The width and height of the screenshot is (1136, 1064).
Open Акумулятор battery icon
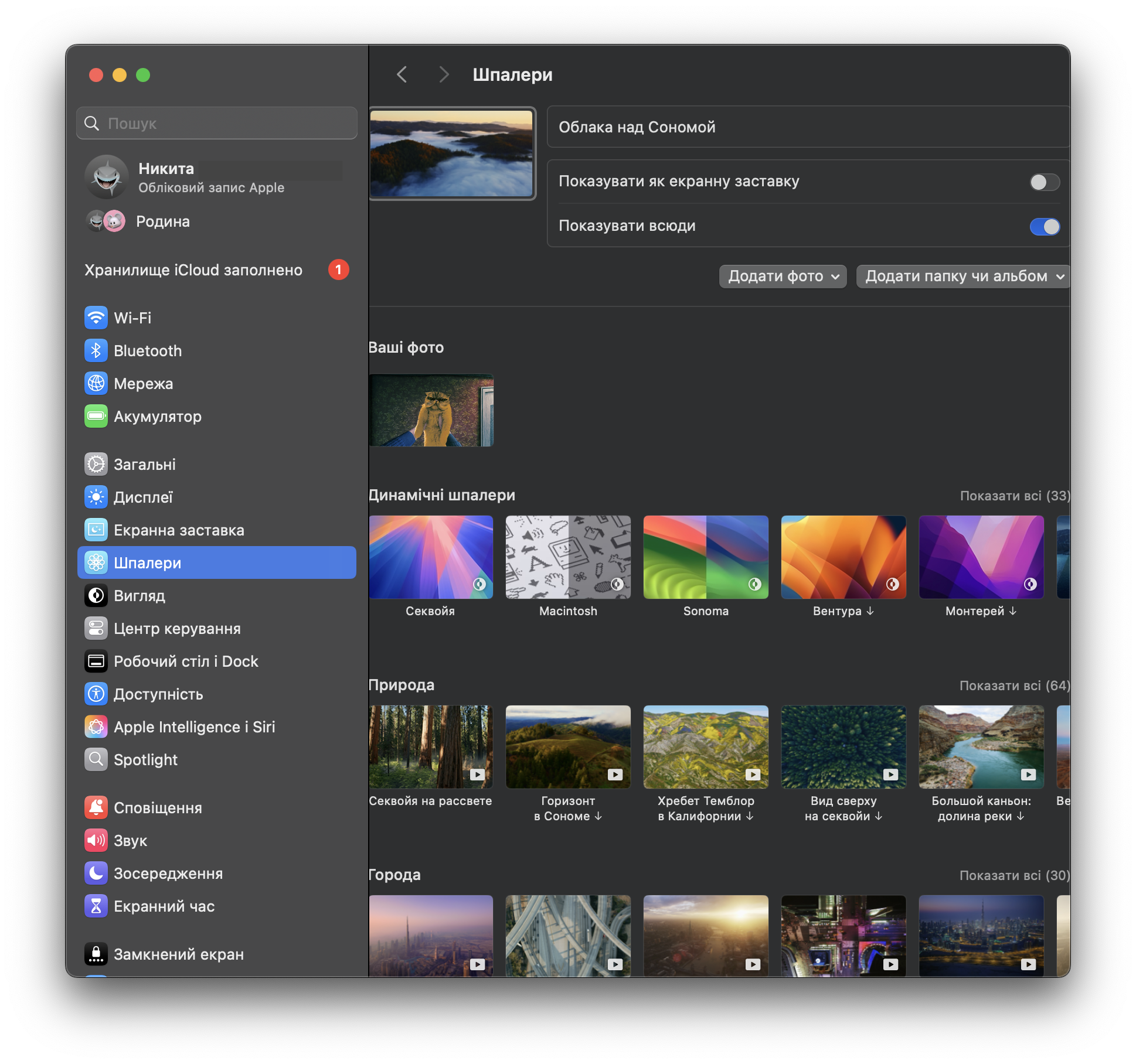pos(96,417)
